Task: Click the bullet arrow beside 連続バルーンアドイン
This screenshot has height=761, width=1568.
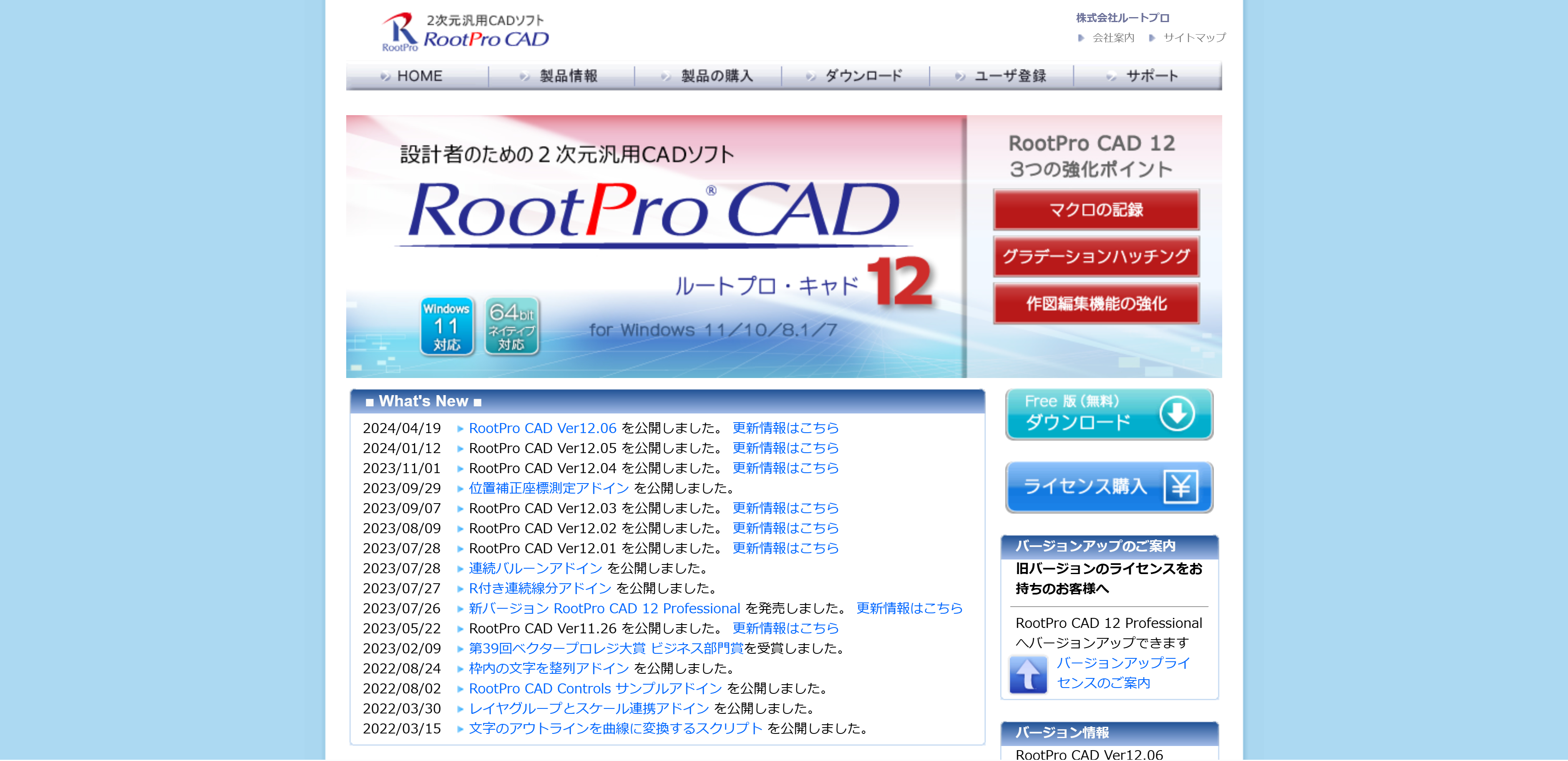Action: tap(460, 570)
